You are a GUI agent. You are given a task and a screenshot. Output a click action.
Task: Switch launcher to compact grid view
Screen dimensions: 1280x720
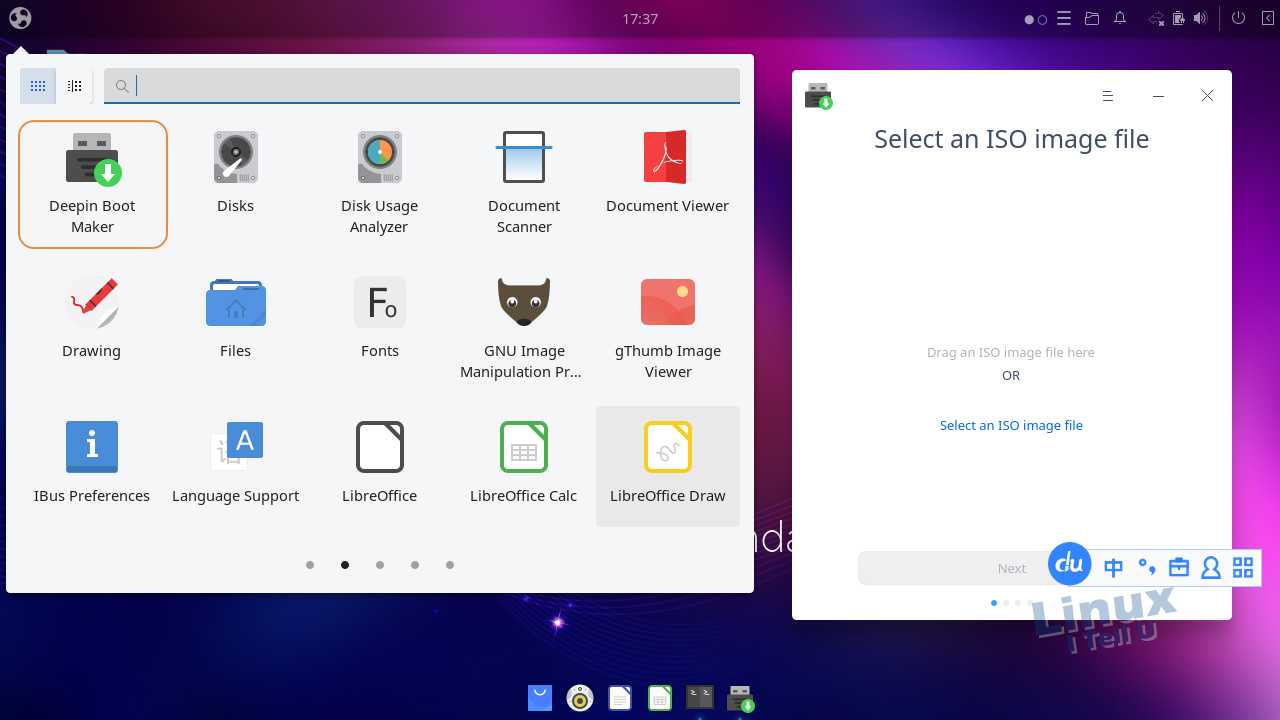click(74, 86)
